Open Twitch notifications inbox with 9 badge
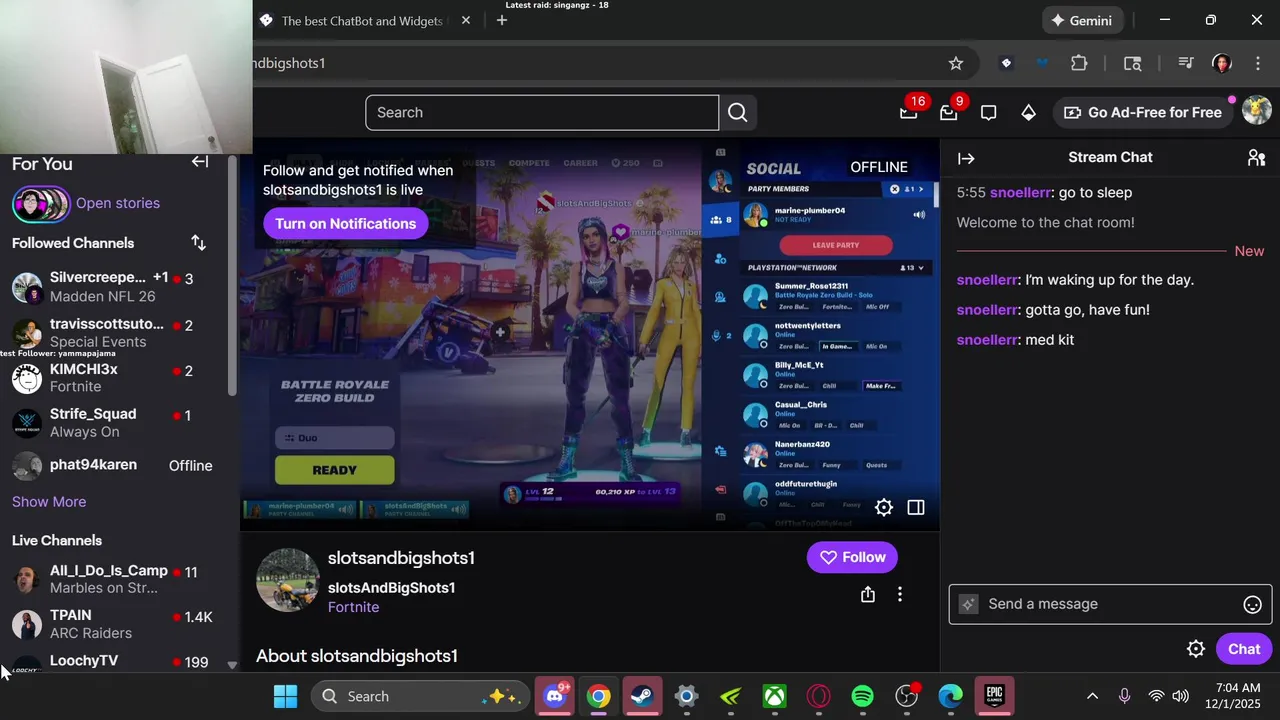The width and height of the screenshot is (1280, 720). [949, 112]
